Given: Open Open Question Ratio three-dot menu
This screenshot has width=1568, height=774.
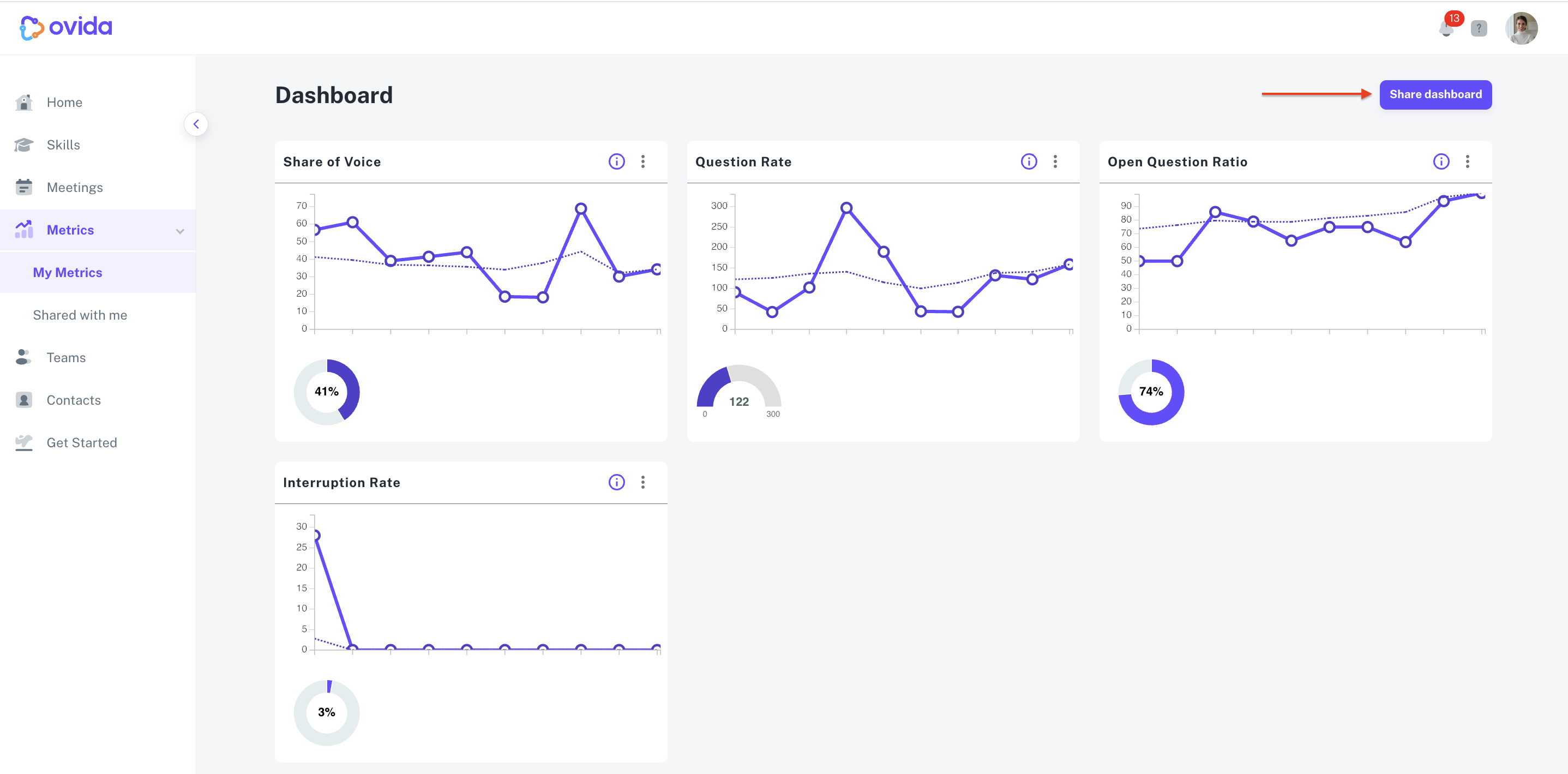Looking at the screenshot, I should [x=1467, y=161].
